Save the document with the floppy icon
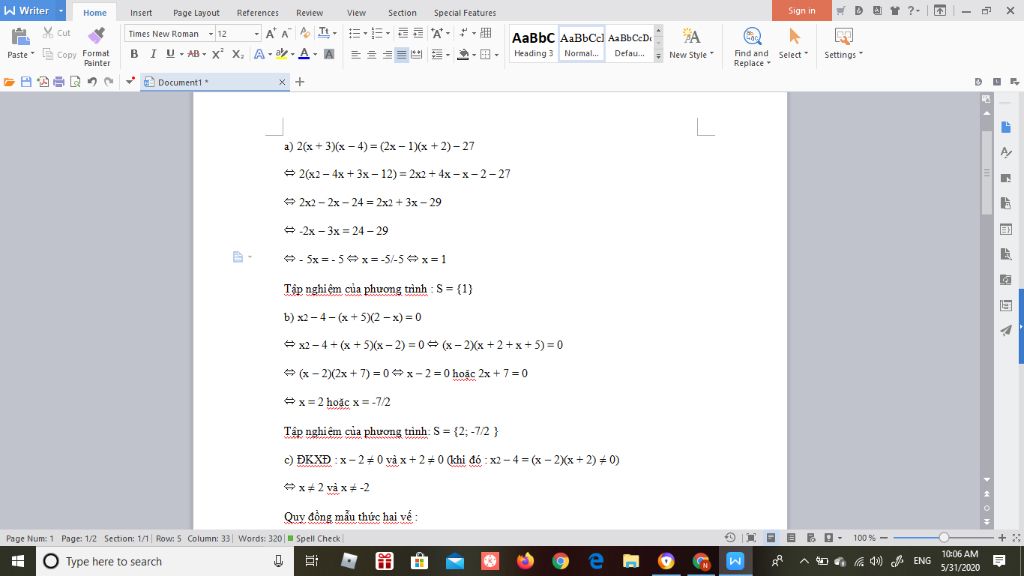This screenshot has width=1024, height=576. click(x=26, y=82)
